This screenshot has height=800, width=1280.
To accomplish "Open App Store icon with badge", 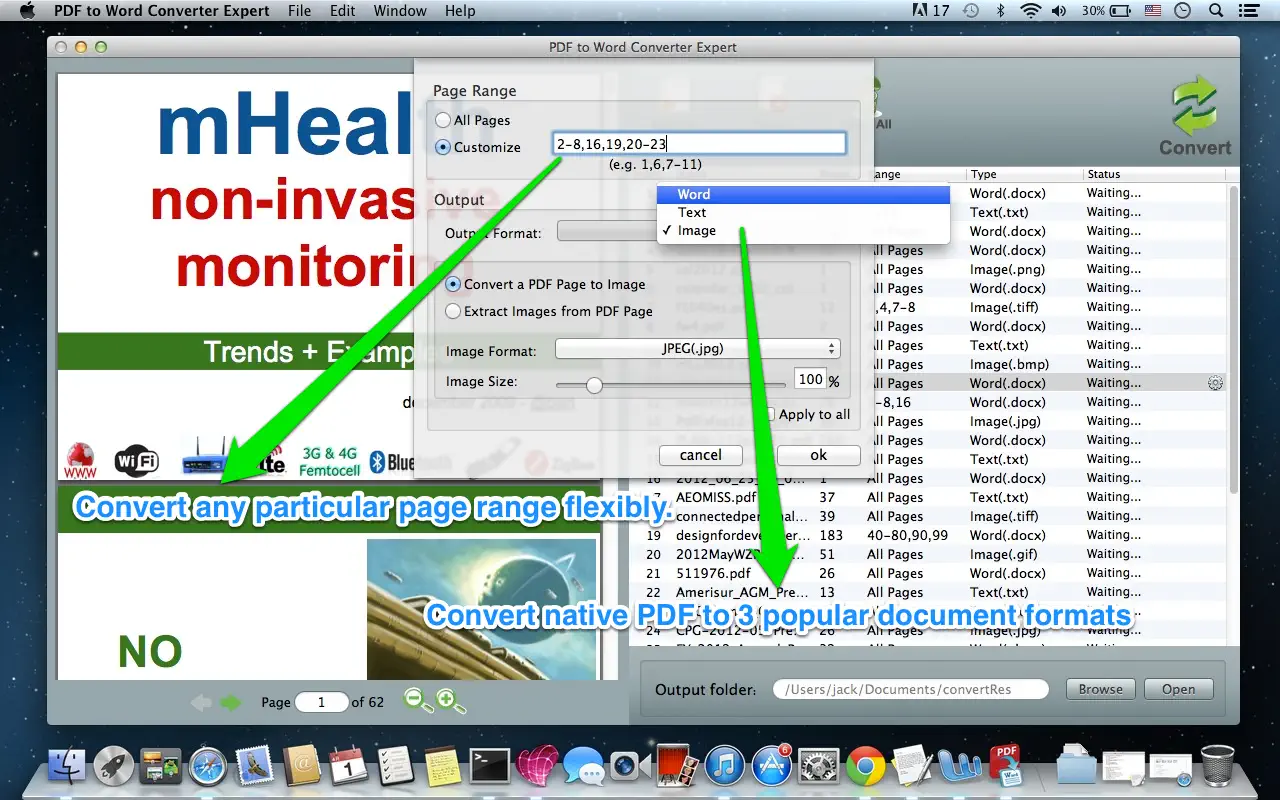I will coord(771,767).
